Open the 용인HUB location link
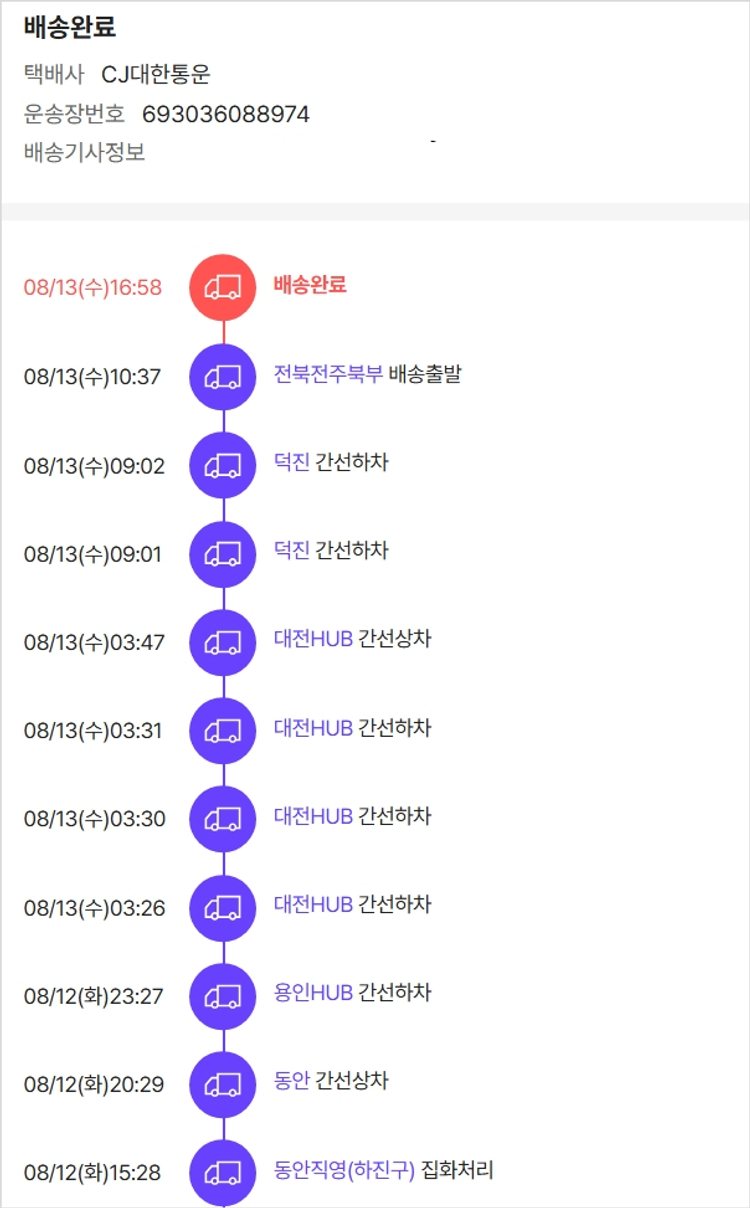Screen dimensions: 750x1208 tap(313, 993)
